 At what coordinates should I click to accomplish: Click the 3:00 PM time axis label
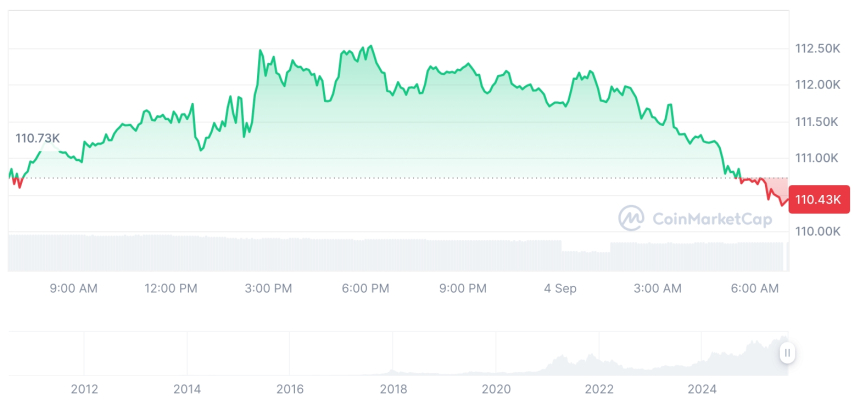(x=267, y=288)
